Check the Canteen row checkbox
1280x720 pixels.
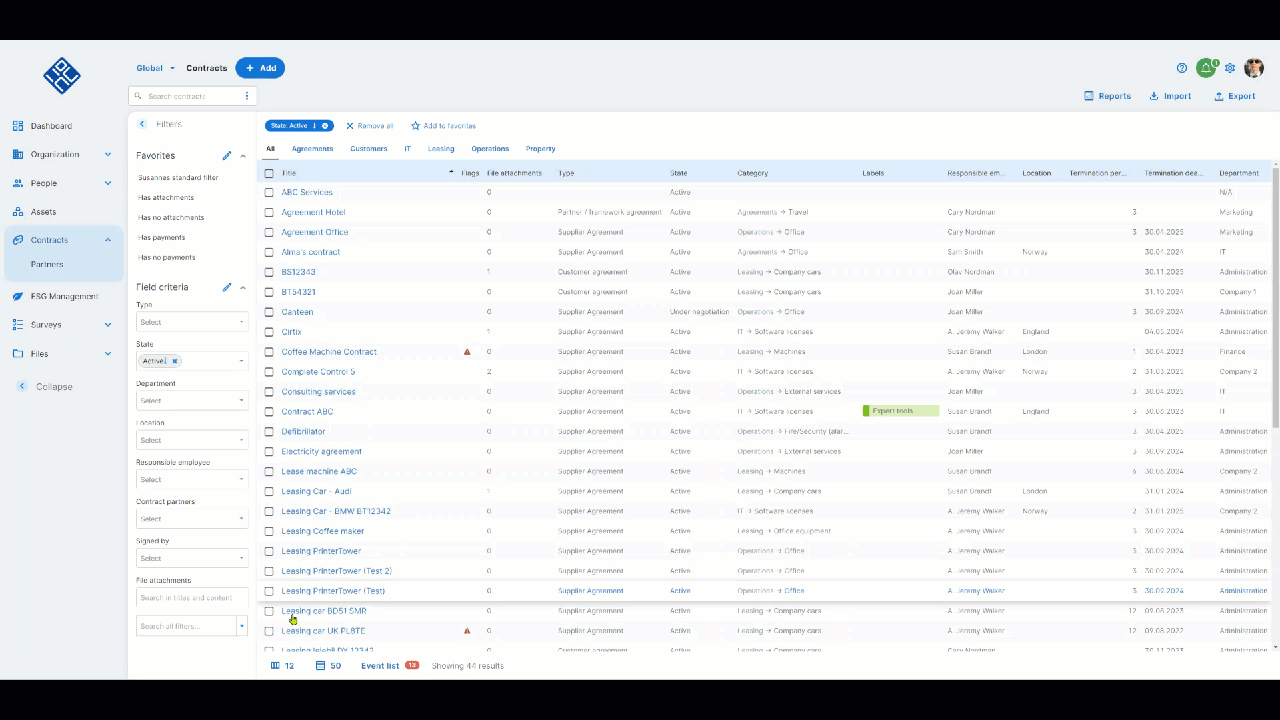click(269, 312)
